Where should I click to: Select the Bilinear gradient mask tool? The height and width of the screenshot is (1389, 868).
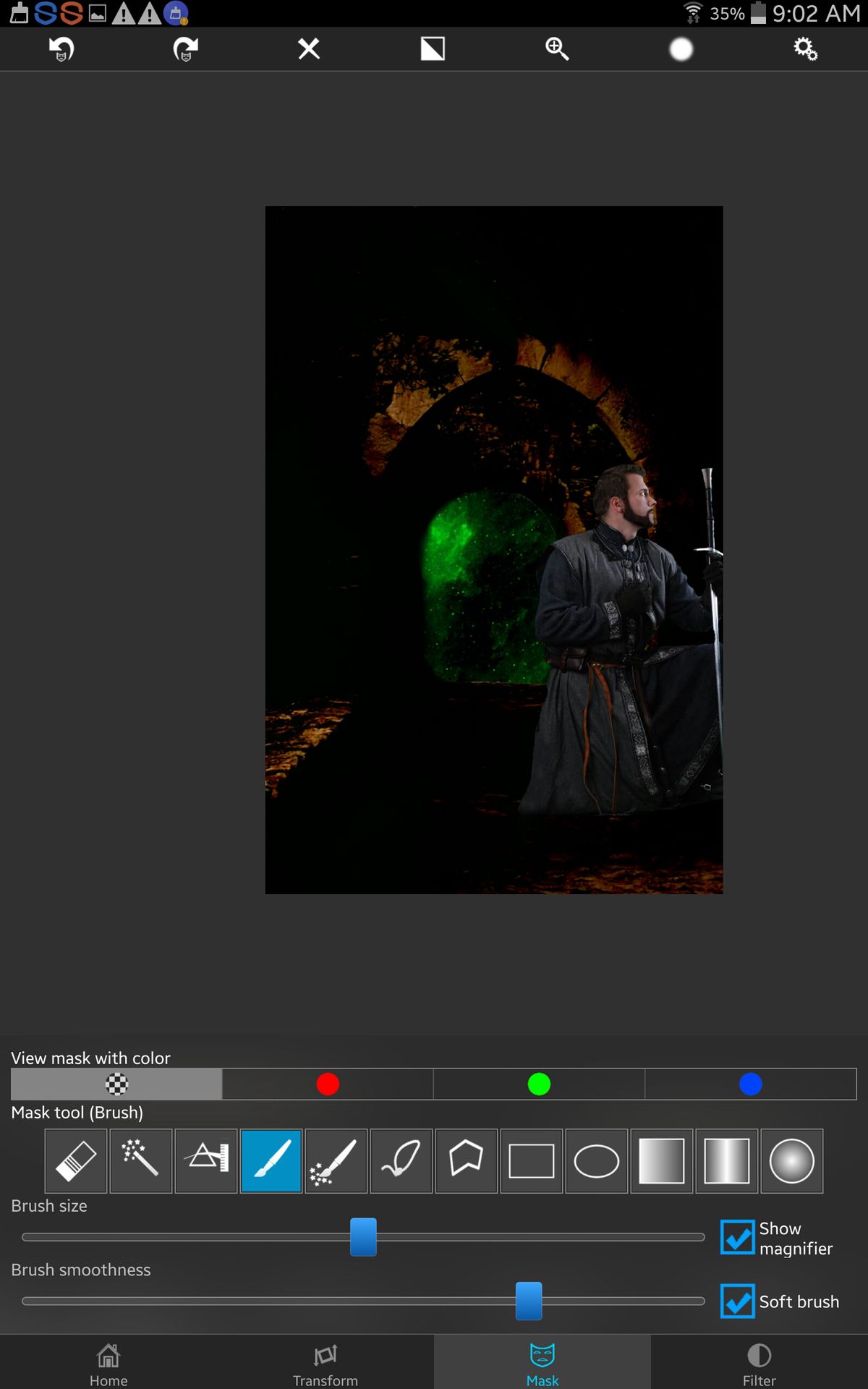tap(727, 1161)
